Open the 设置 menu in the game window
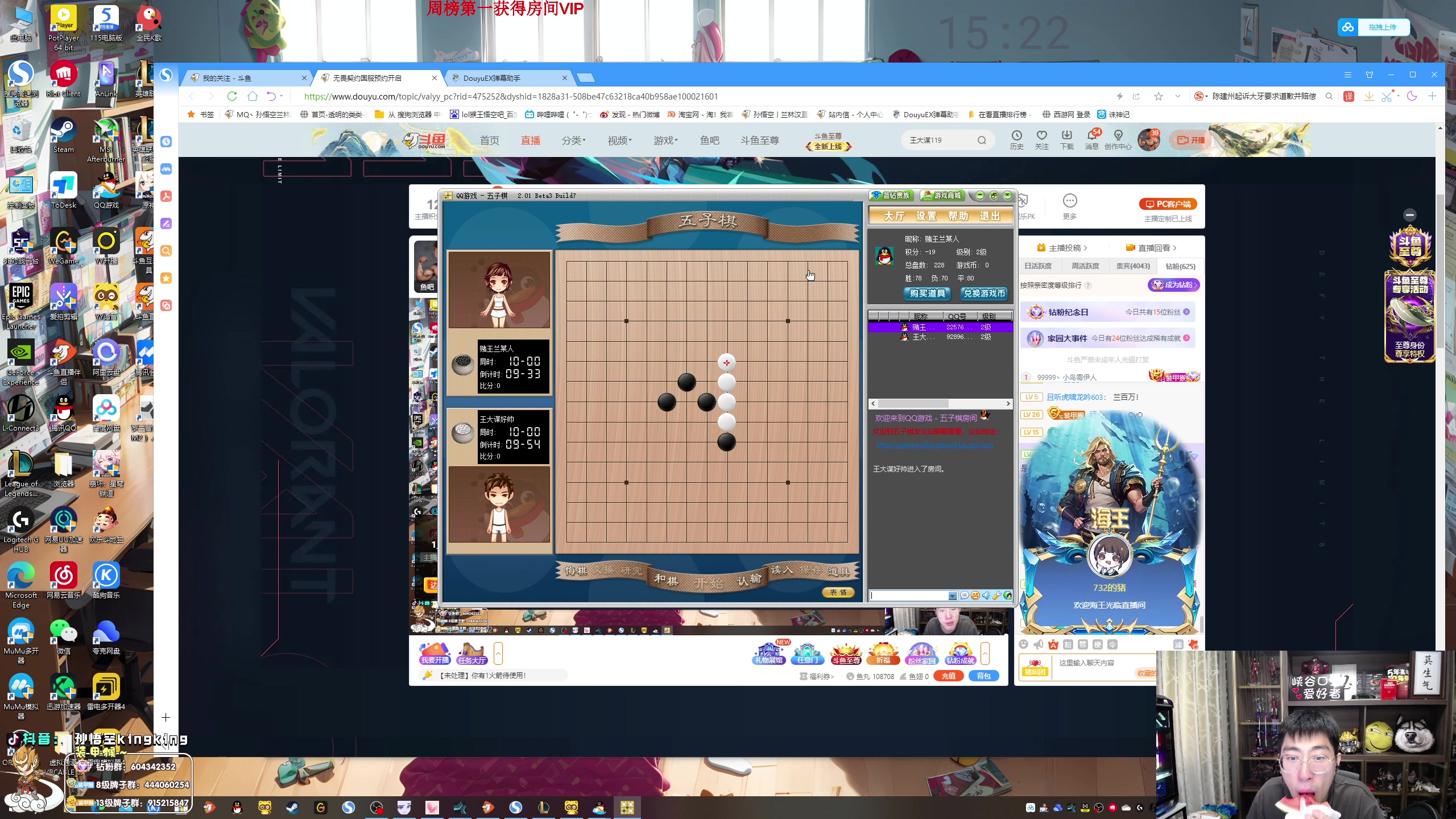This screenshot has height=819, width=1456. click(926, 216)
